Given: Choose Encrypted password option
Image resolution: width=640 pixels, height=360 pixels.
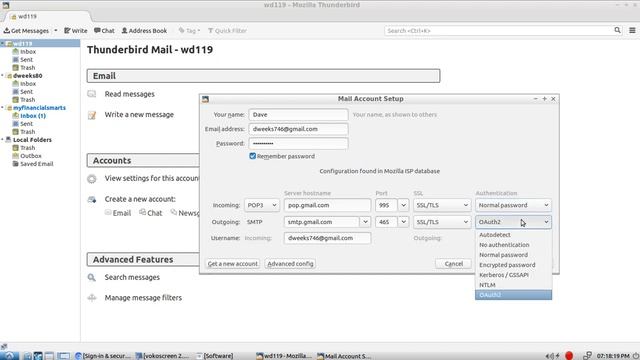Looking at the screenshot, I should pyautogui.click(x=513, y=265).
